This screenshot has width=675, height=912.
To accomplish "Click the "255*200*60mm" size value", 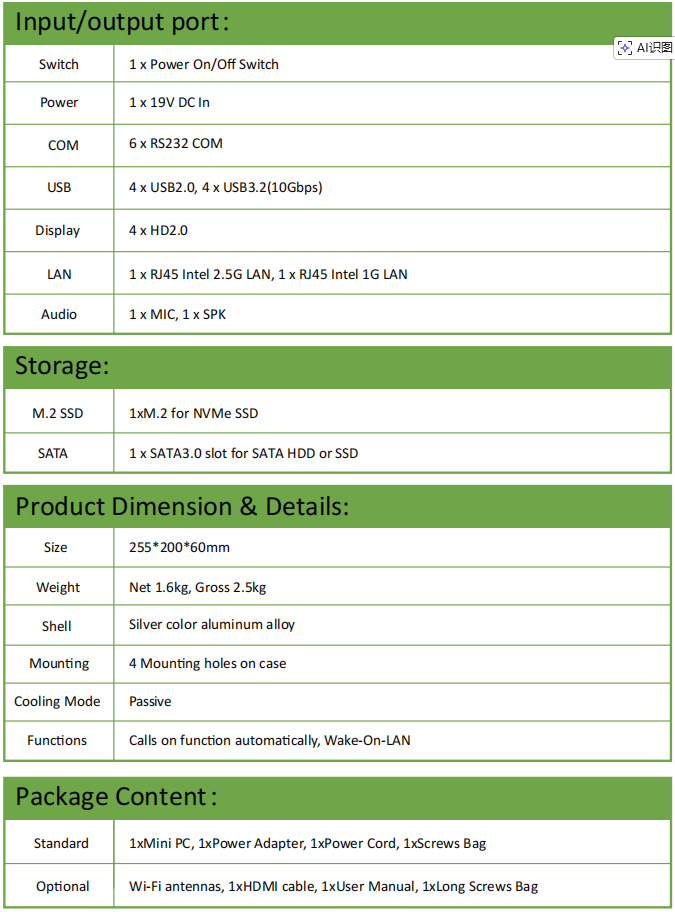I will (x=179, y=547).
